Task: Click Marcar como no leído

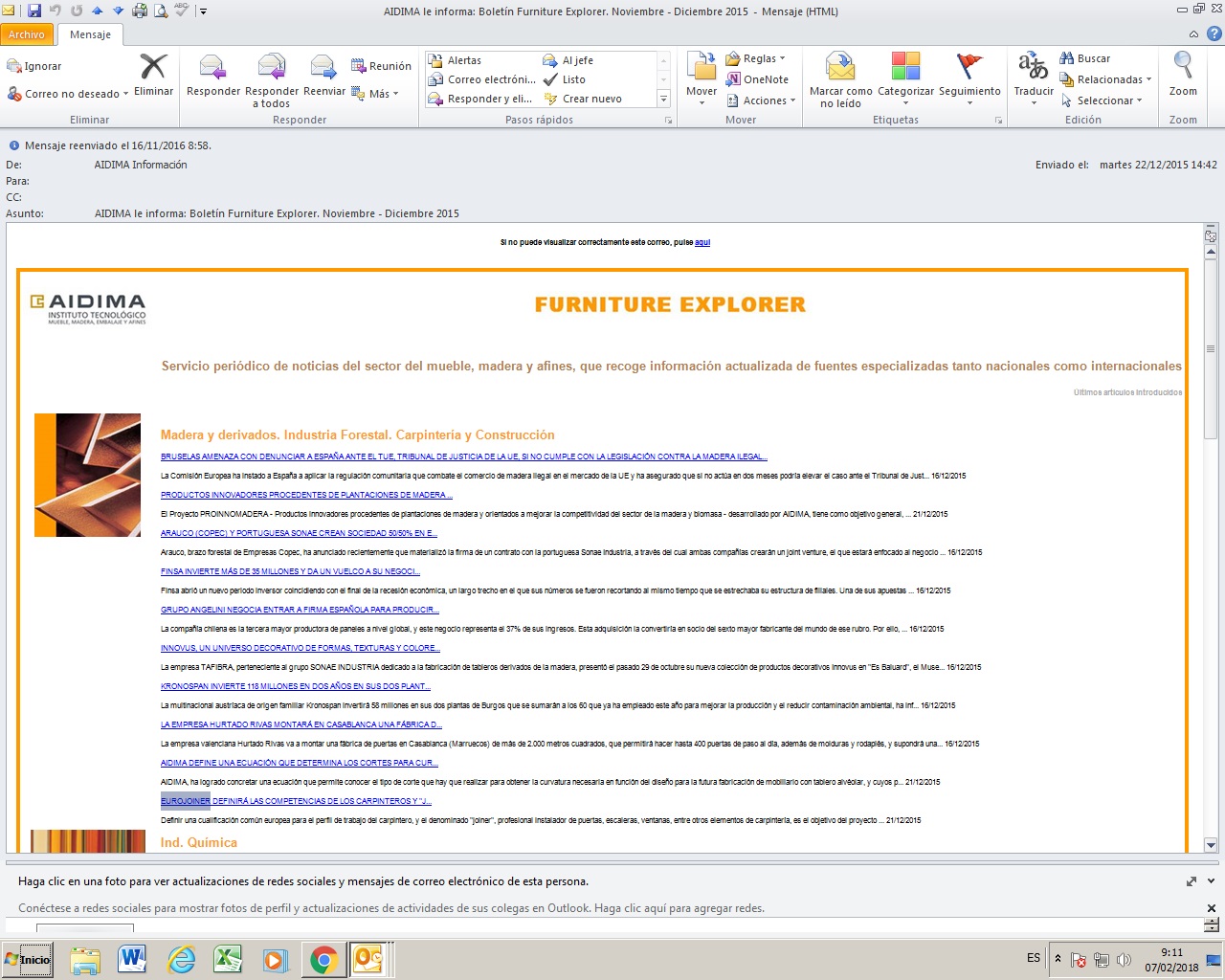Action: pyautogui.click(x=840, y=80)
